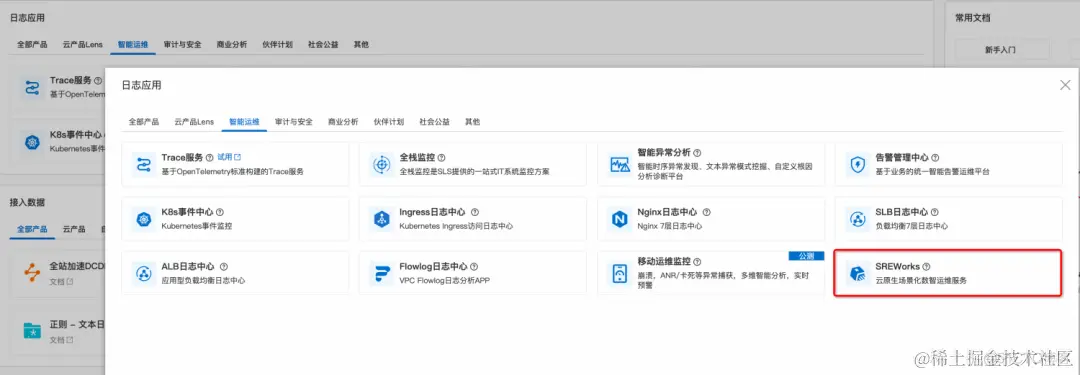Select 商业分析 tab in the dialog
The width and height of the screenshot is (1080, 375).
343,122
